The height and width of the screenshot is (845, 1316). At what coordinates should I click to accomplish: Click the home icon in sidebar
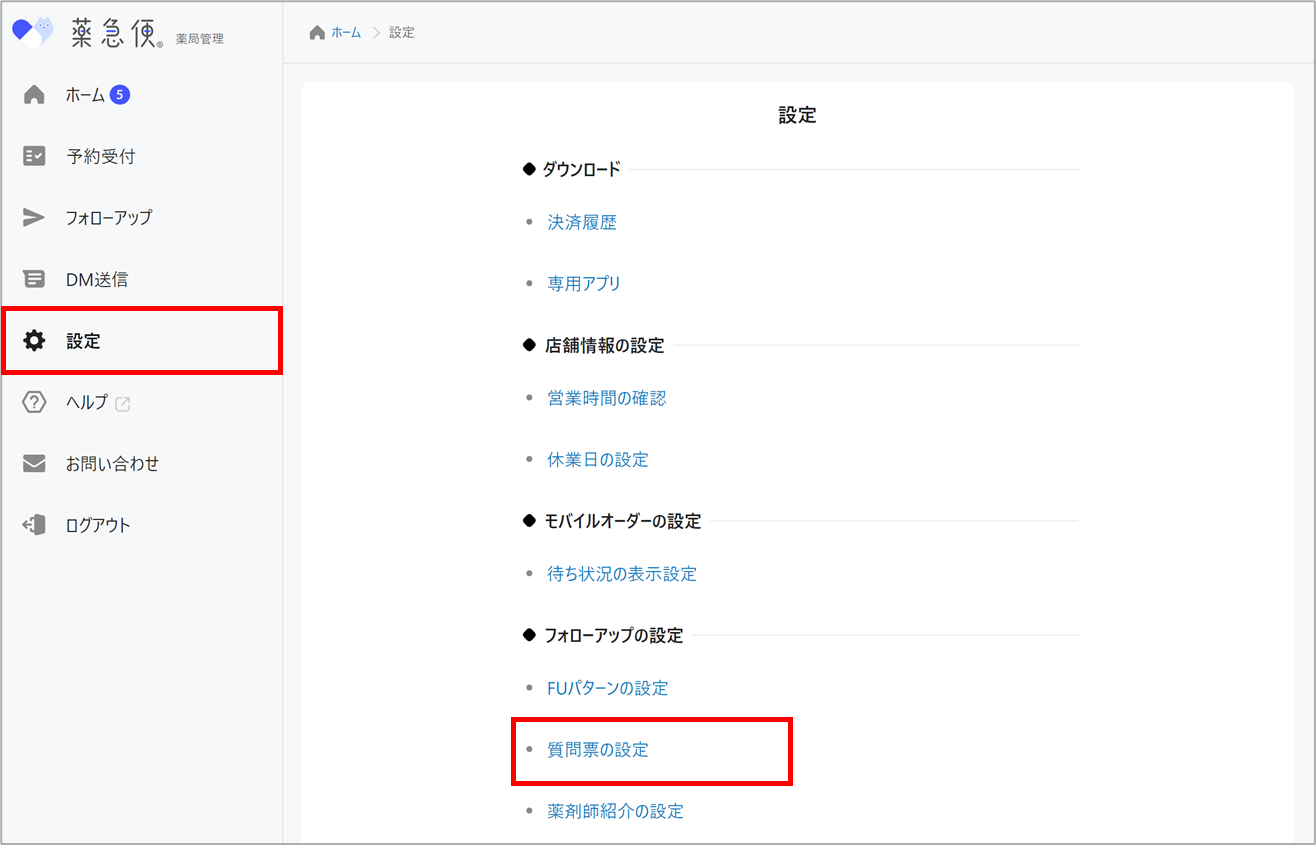click(x=34, y=95)
